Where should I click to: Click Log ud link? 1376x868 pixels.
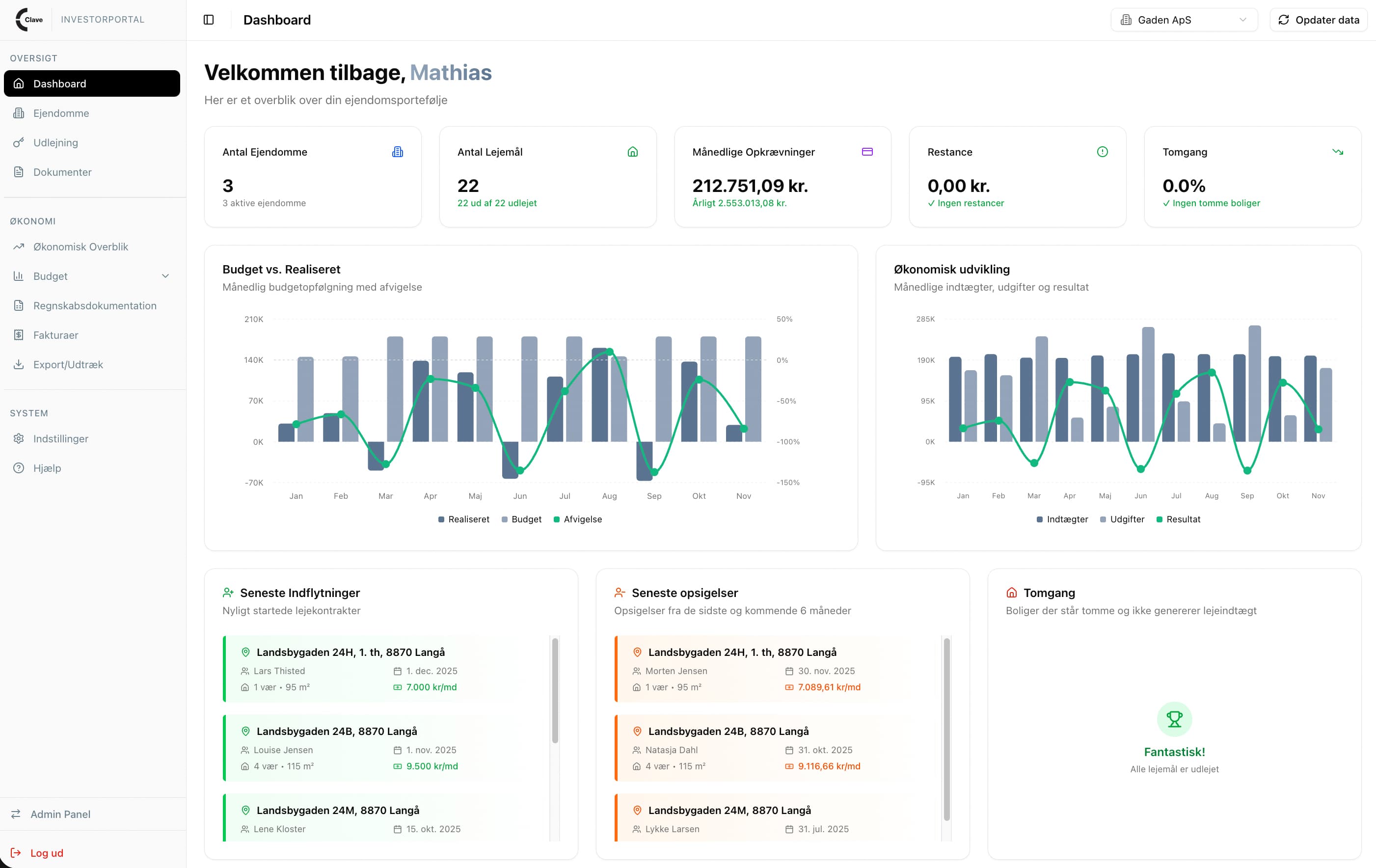pos(46,853)
